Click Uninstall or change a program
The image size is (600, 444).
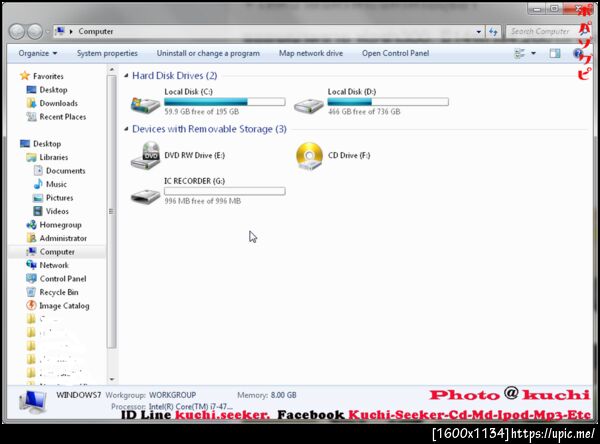point(208,53)
